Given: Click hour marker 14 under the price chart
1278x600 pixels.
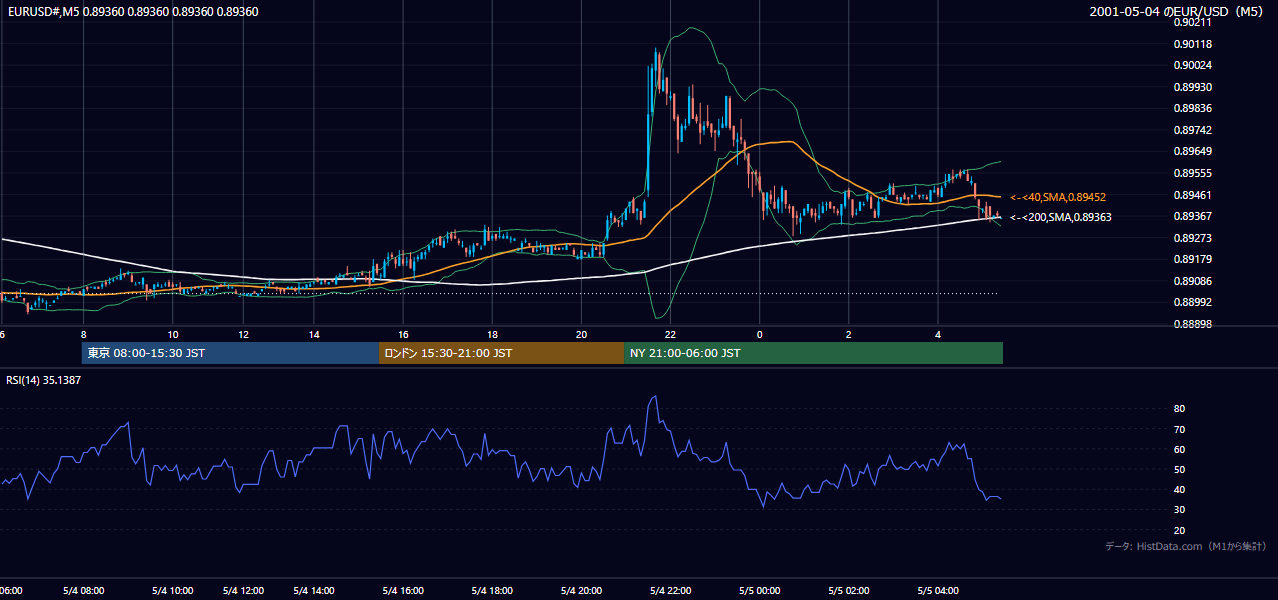Looking at the screenshot, I should coord(313,334).
